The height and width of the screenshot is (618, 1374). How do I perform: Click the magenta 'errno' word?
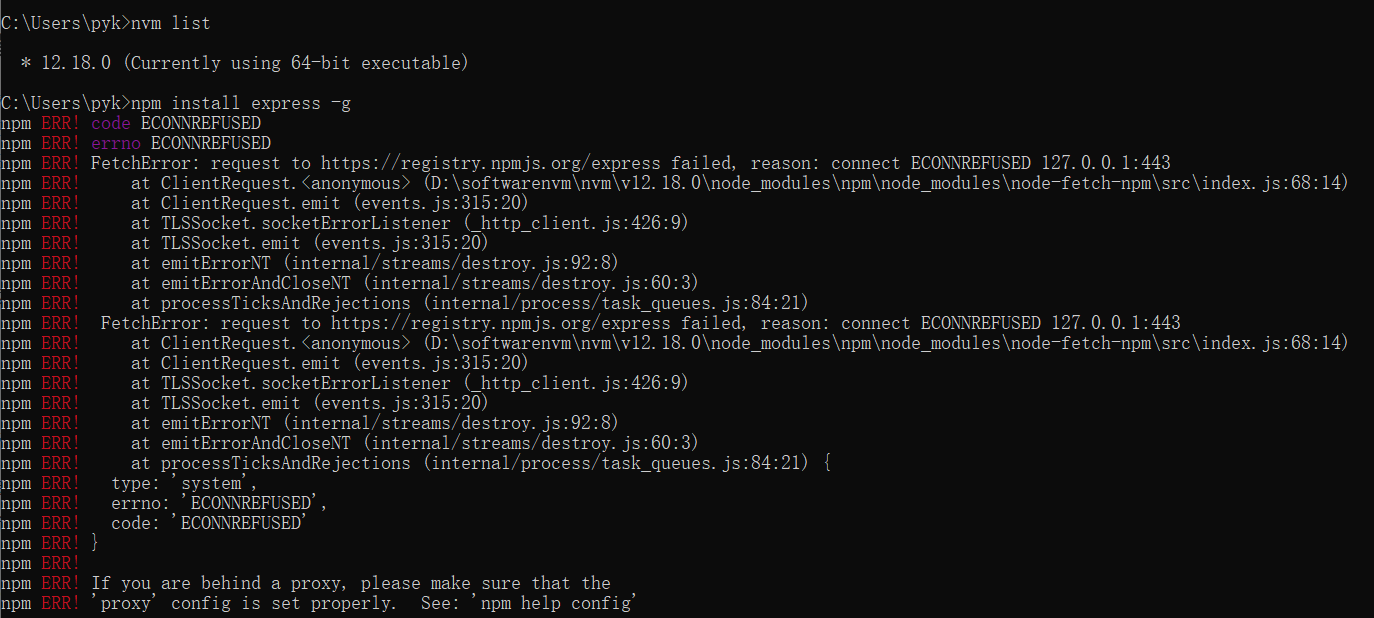(x=116, y=143)
